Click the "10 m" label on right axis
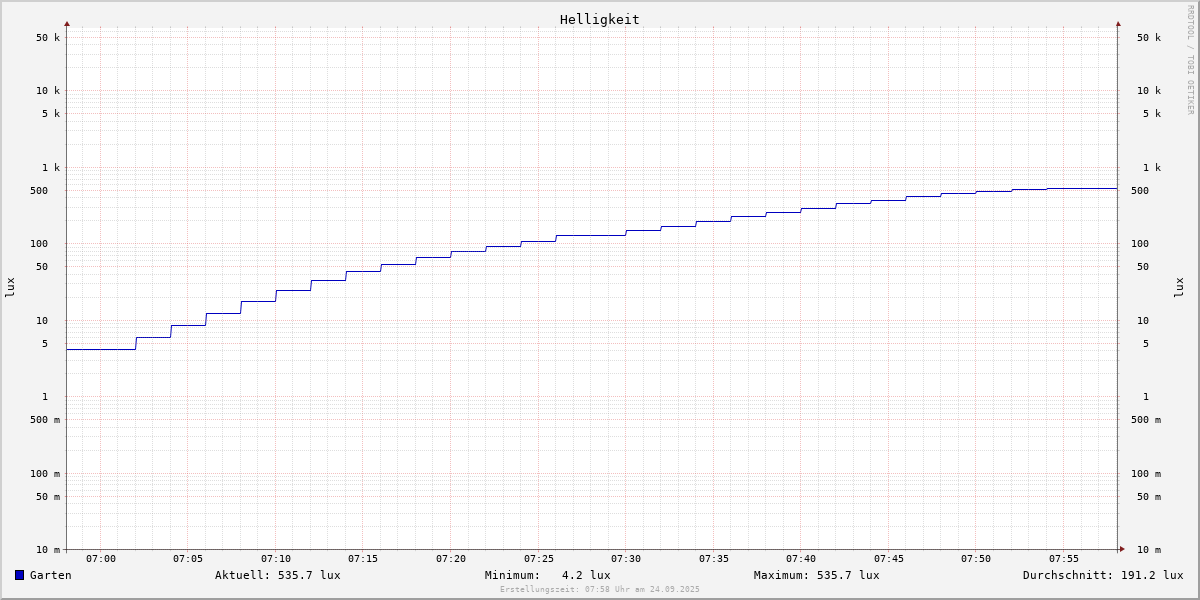This screenshot has height=600, width=1200. (x=1148, y=549)
